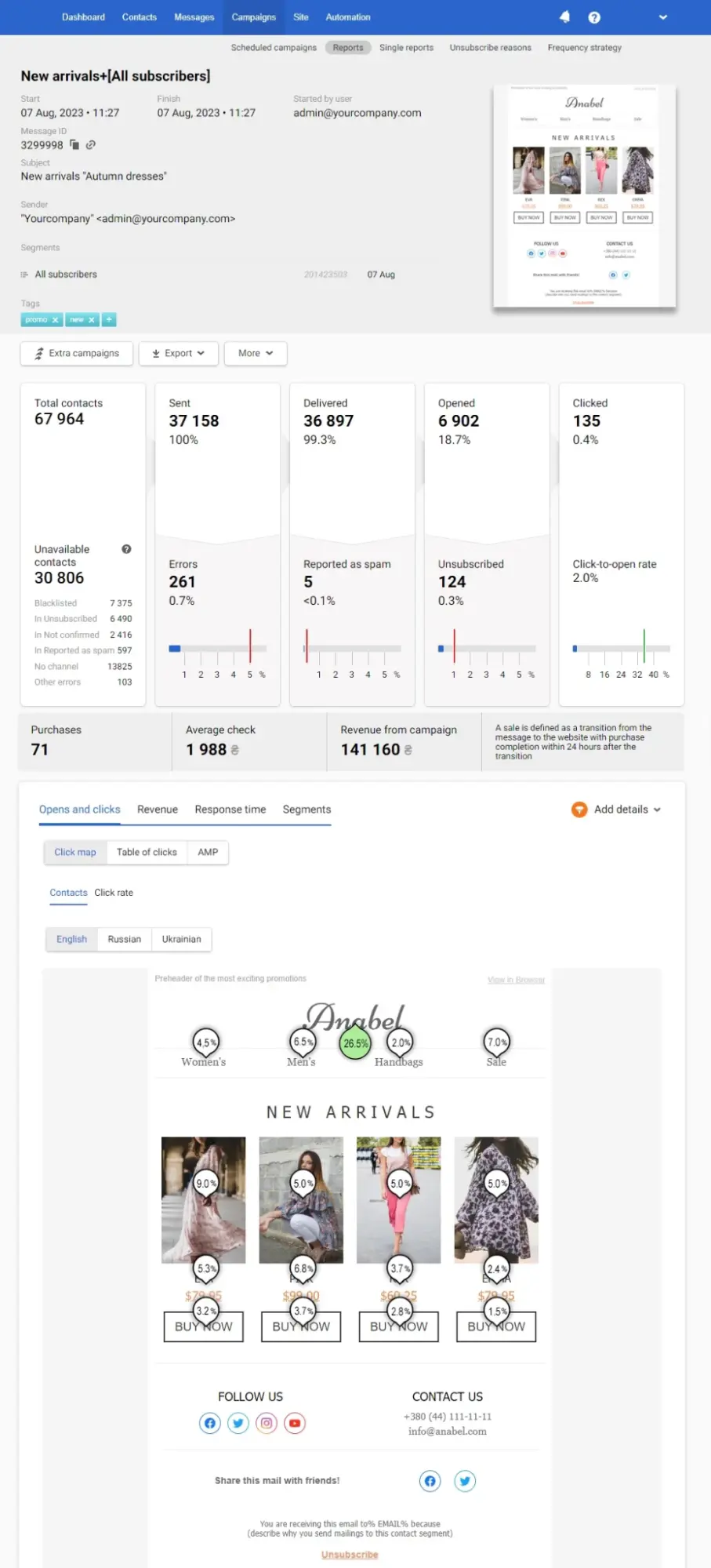The height and width of the screenshot is (1568, 711).
Task: Switch language to Russian
Action: tap(124, 939)
